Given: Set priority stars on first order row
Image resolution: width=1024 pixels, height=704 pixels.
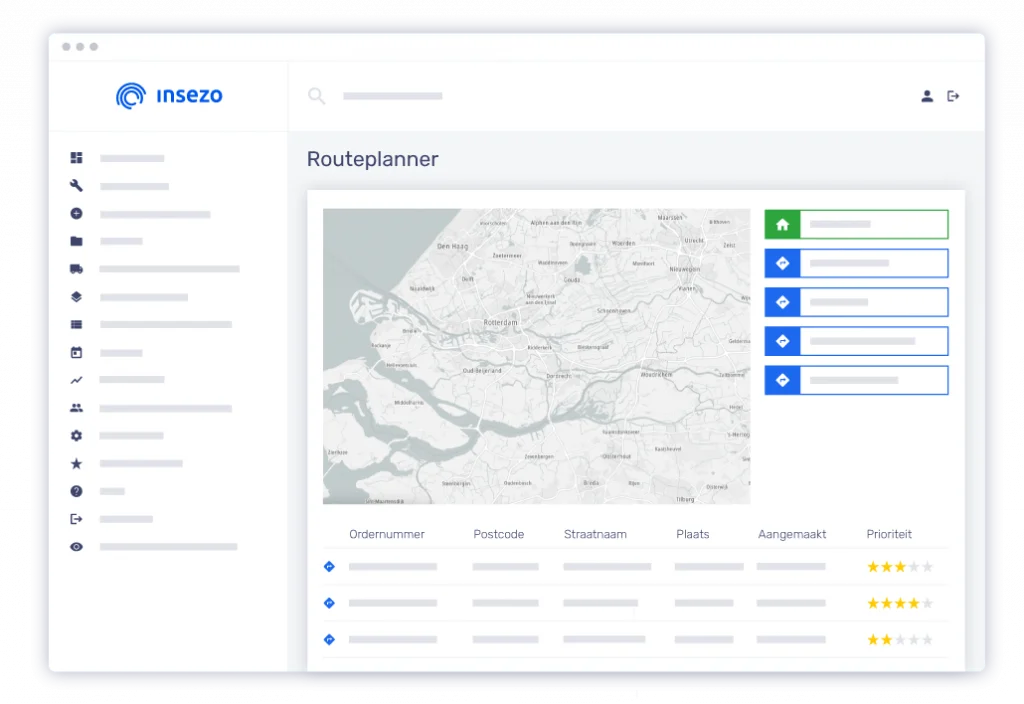Looking at the screenshot, I should 899,567.
